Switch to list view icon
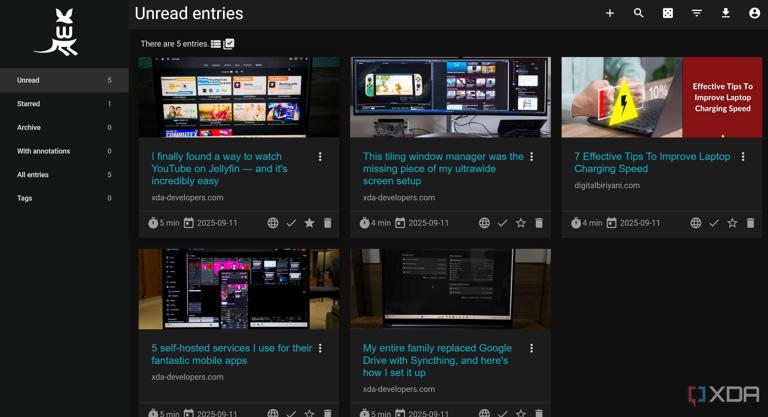 pyautogui.click(x=216, y=44)
